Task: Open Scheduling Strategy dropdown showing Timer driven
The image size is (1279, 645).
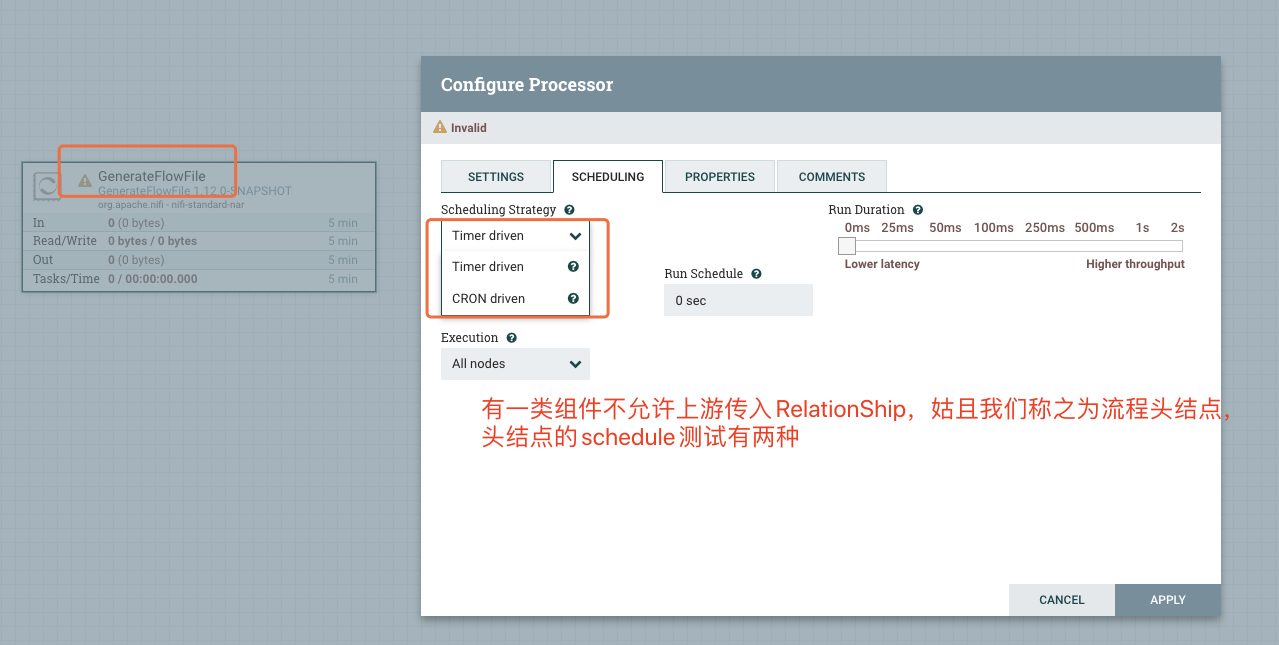Action: (515, 236)
